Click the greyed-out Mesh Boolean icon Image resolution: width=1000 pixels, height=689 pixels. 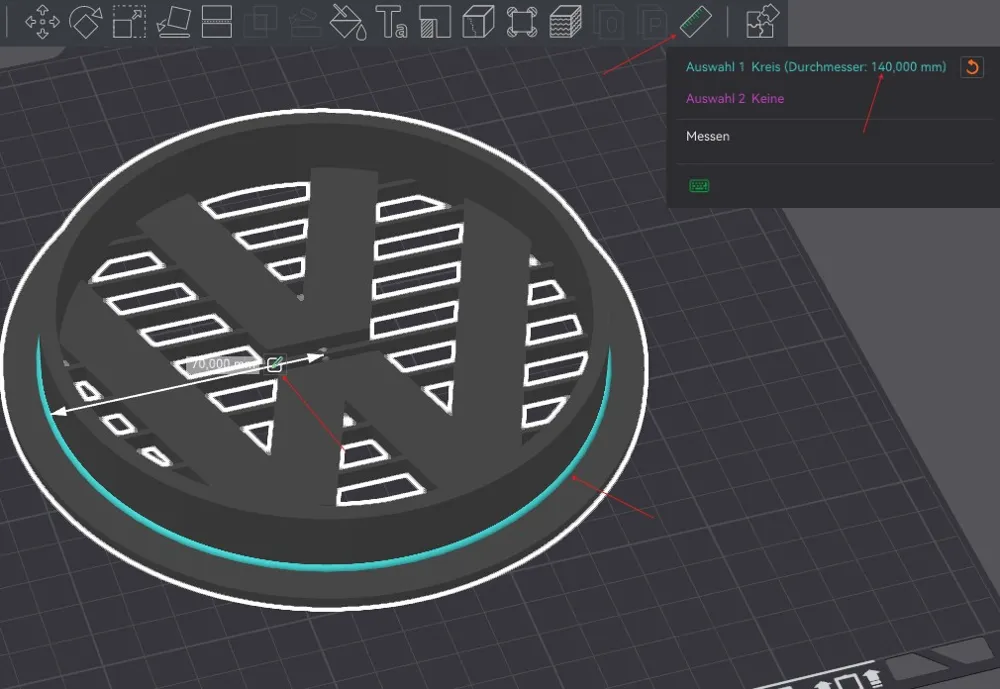click(x=260, y=22)
